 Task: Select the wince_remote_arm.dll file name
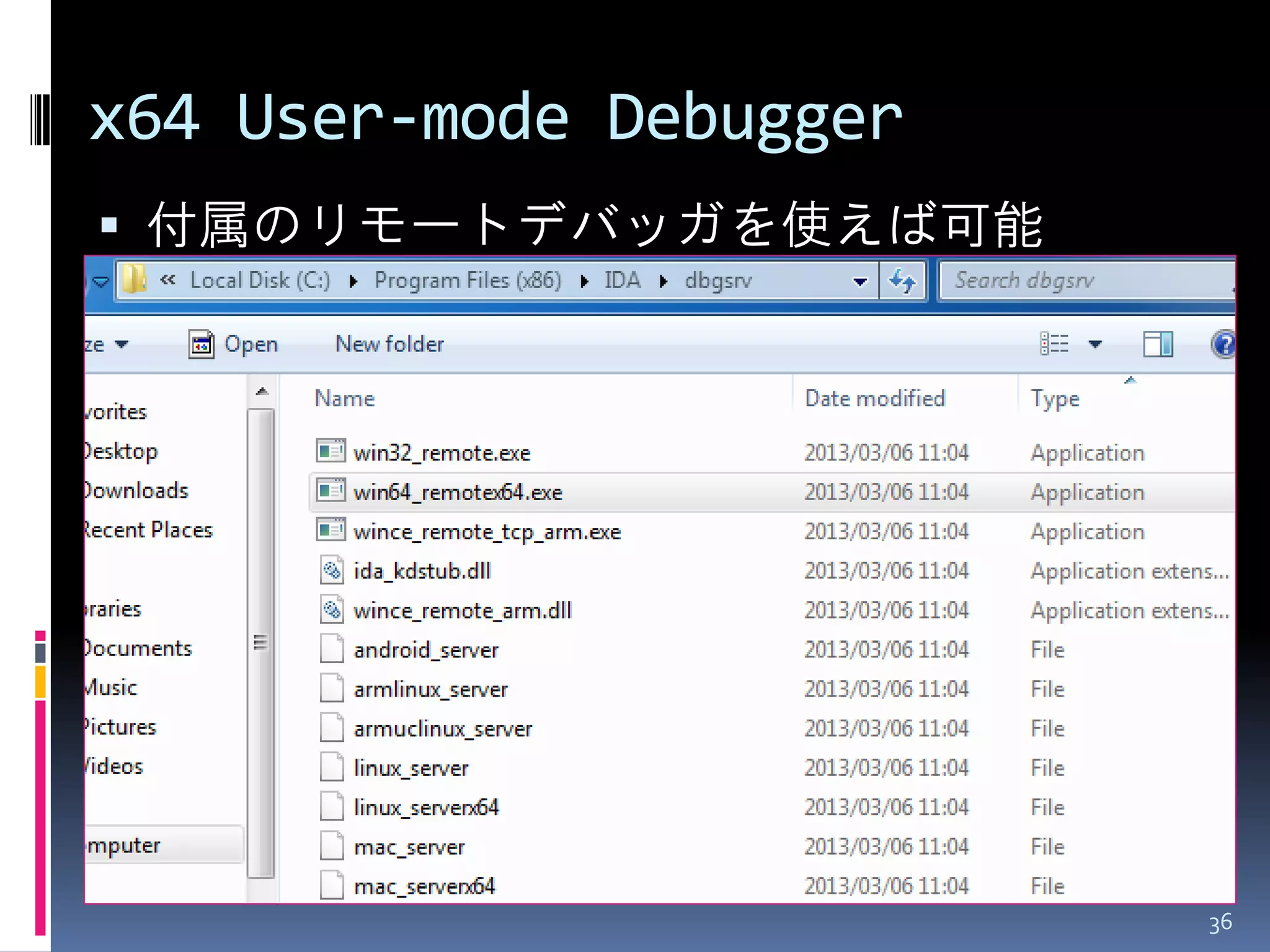click(462, 610)
